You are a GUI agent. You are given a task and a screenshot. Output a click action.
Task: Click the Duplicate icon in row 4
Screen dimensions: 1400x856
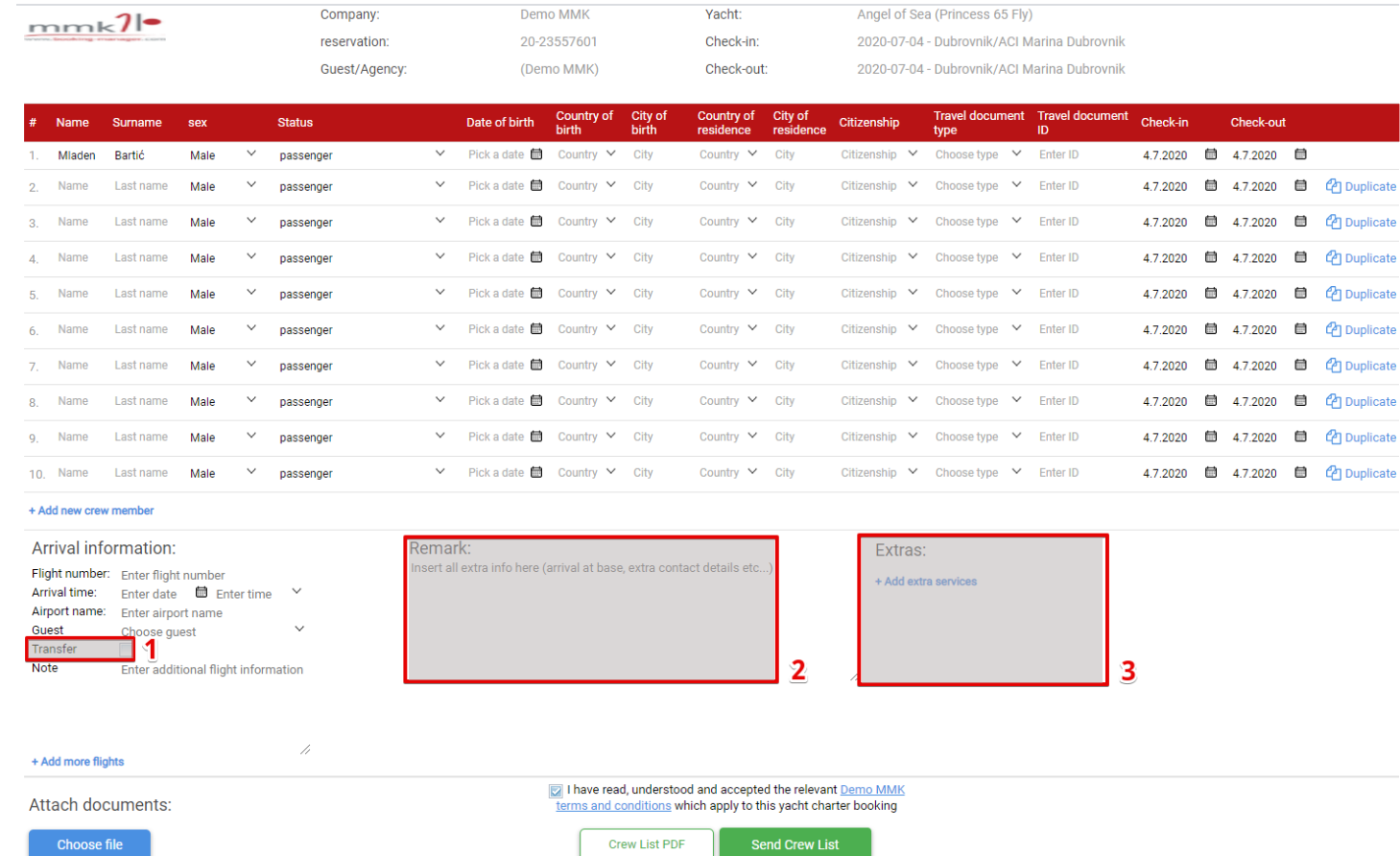click(x=1333, y=257)
